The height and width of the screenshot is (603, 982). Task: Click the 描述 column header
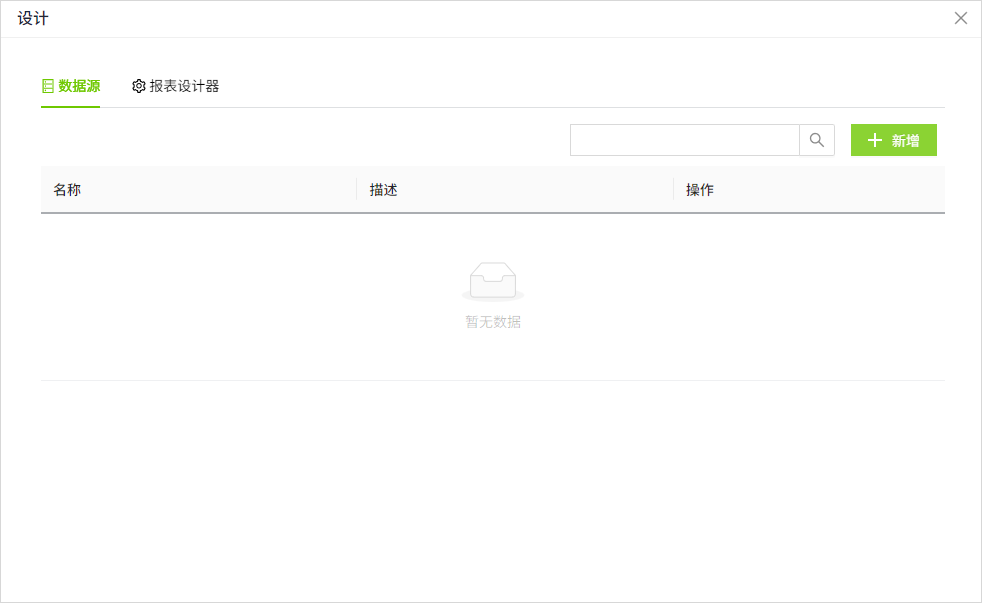(x=383, y=190)
